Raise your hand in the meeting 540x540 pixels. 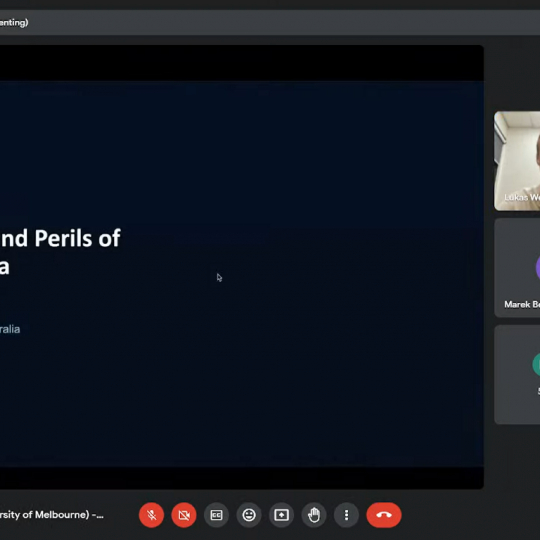point(314,515)
